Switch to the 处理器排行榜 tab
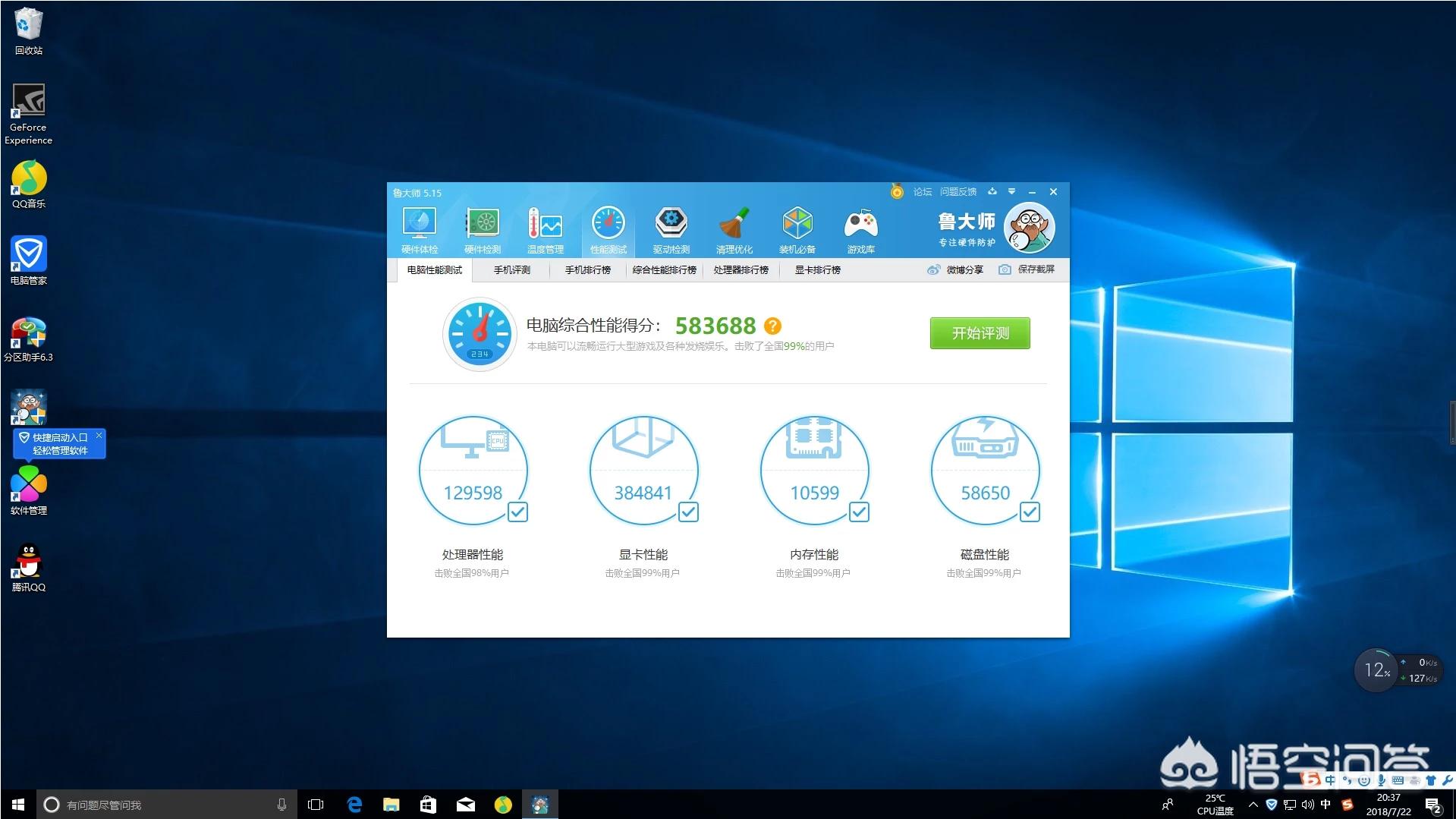 click(741, 270)
